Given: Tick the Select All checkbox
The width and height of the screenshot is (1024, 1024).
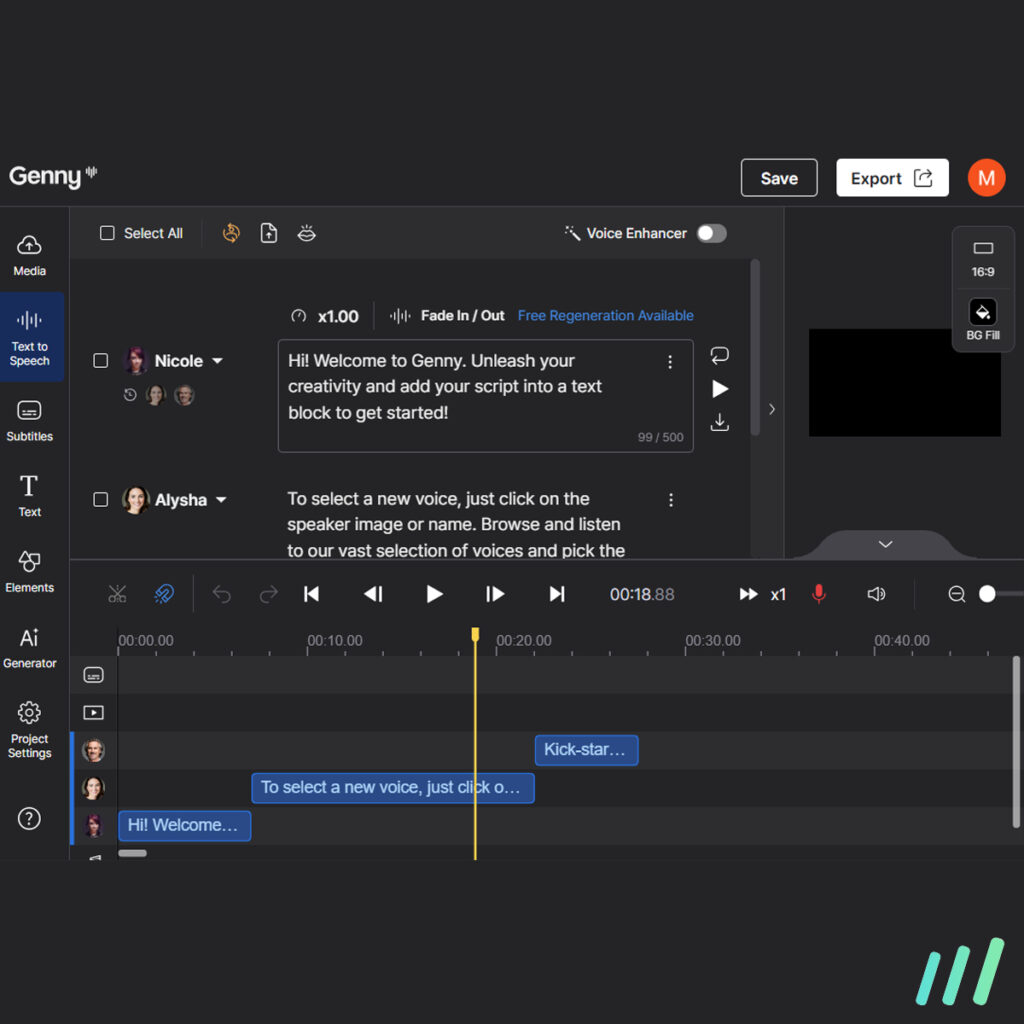Looking at the screenshot, I should coord(107,233).
